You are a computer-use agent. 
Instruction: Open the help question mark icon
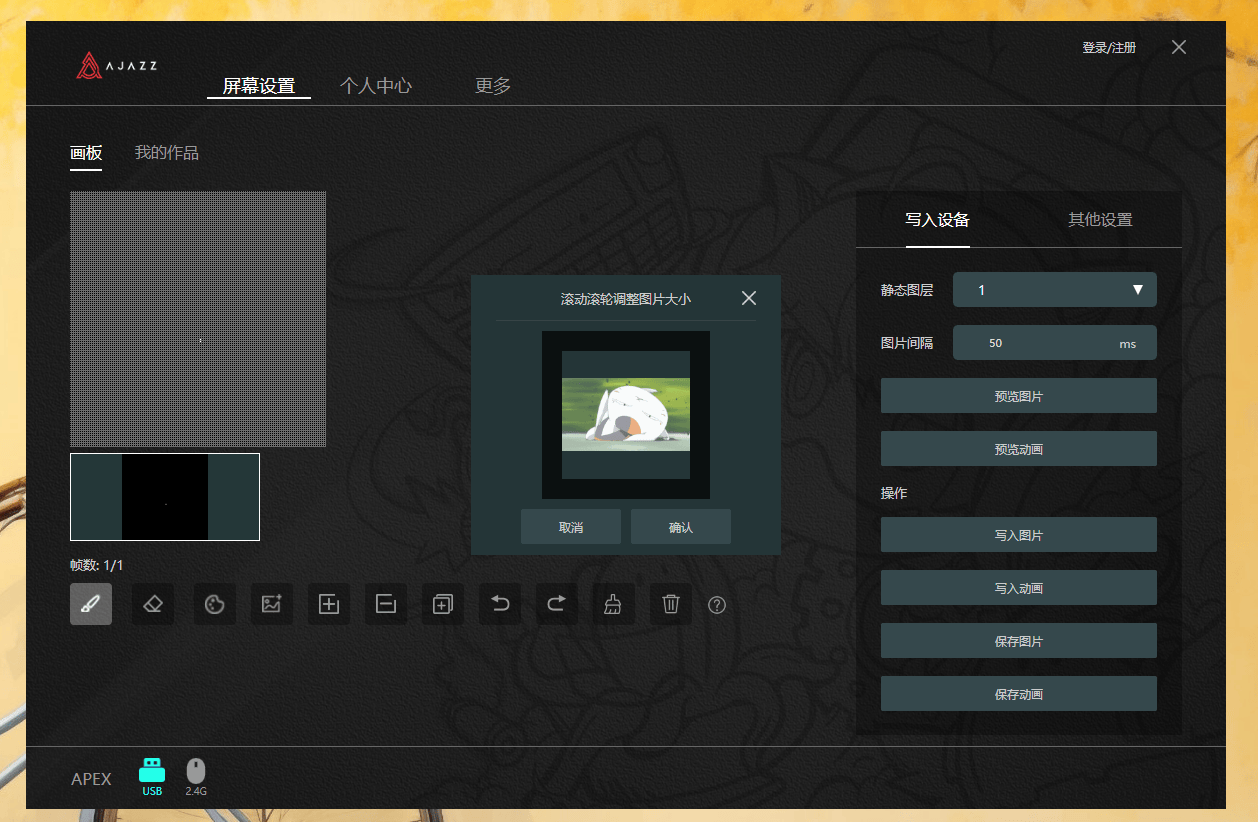(x=717, y=605)
